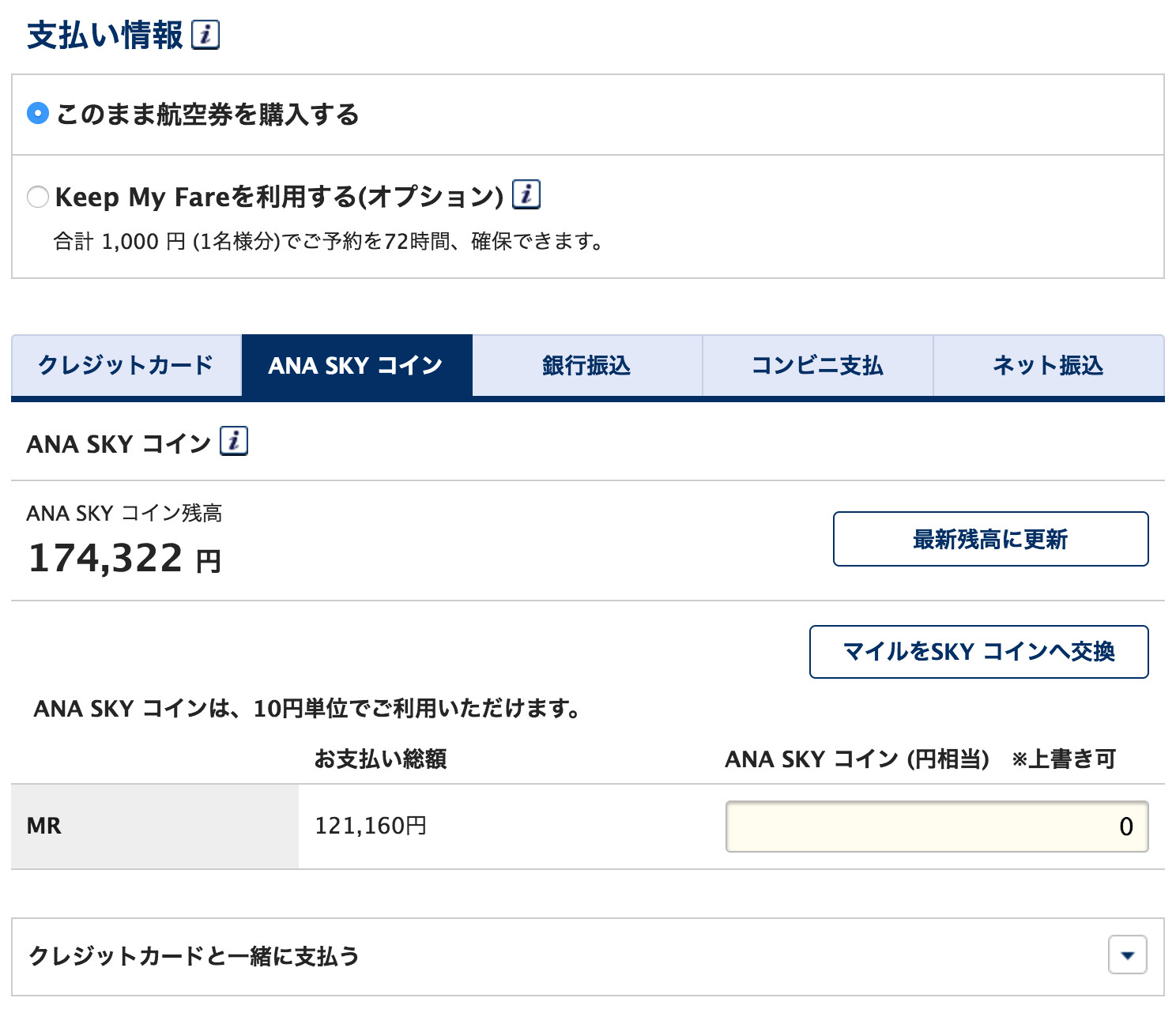Click info icon next to ANA SKY コイン heading
Viewport: 1176px width, 1013px height.
(x=234, y=442)
